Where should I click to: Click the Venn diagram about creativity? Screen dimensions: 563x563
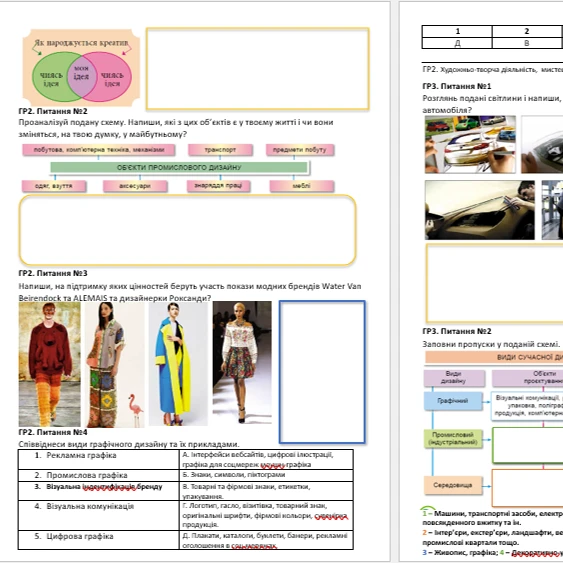point(81,68)
